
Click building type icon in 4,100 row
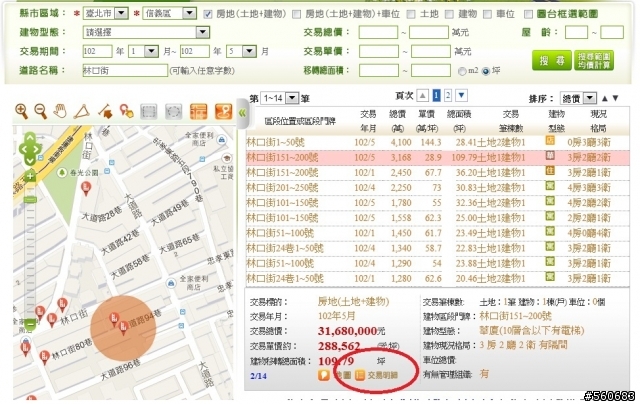click(550, 141)
